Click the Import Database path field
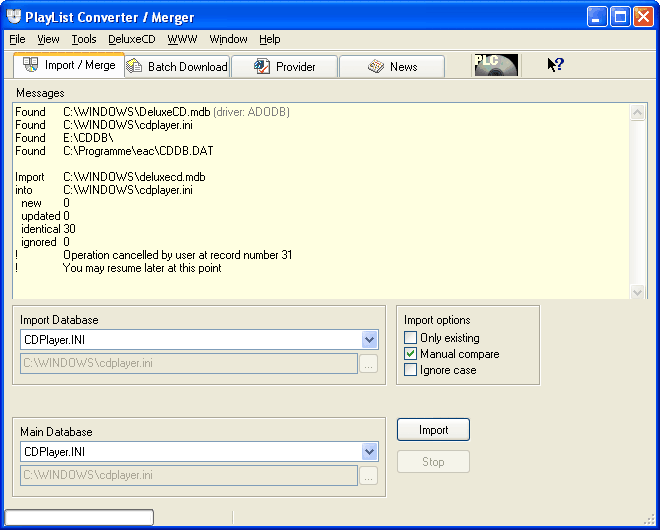 [x=189, y=364]
